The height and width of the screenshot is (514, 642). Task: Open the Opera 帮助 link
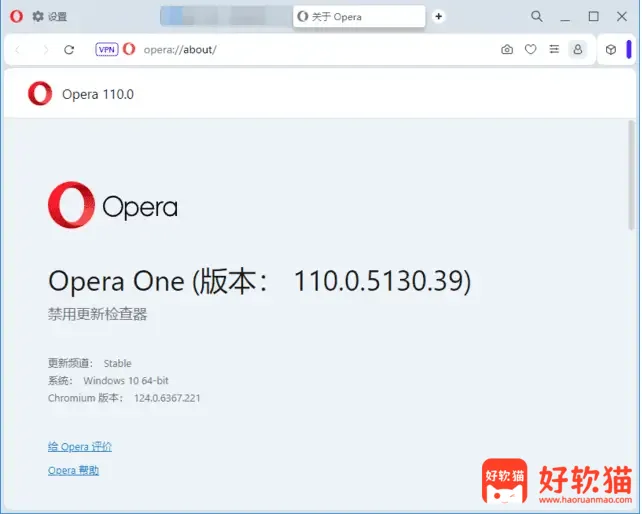pyautogui.click(x=73, y=470)
